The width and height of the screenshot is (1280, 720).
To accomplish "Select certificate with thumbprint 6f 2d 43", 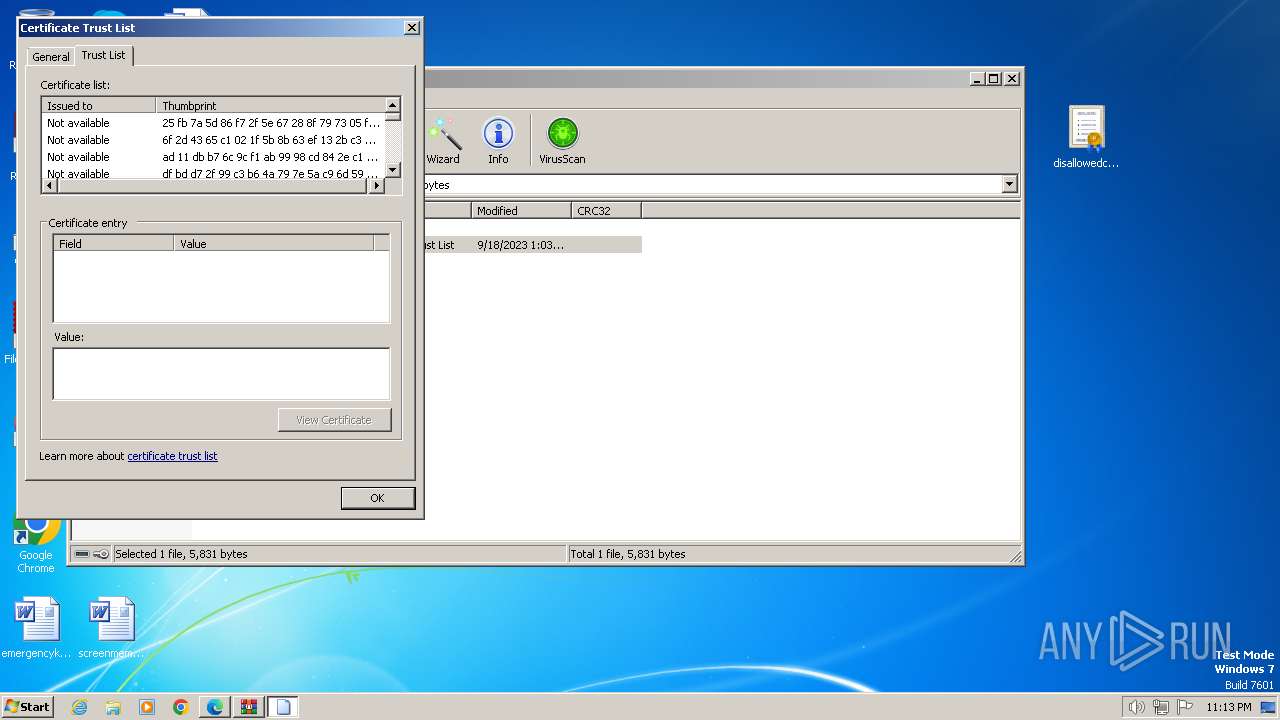I will click(x=213, y=140).
